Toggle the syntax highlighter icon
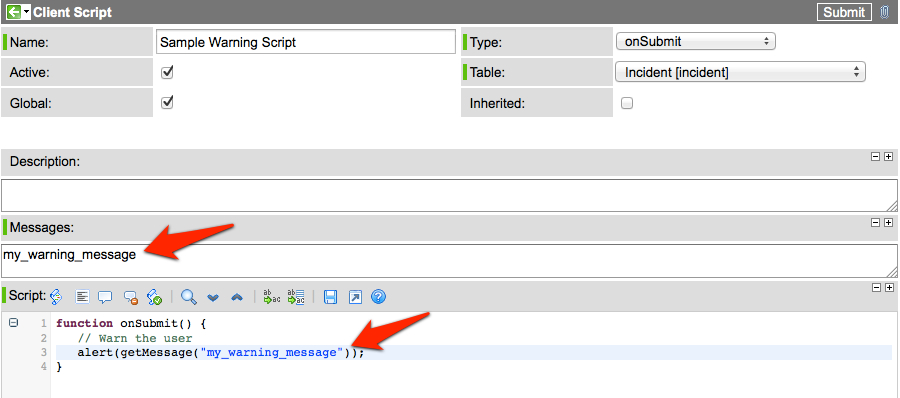 coord(56,296)
